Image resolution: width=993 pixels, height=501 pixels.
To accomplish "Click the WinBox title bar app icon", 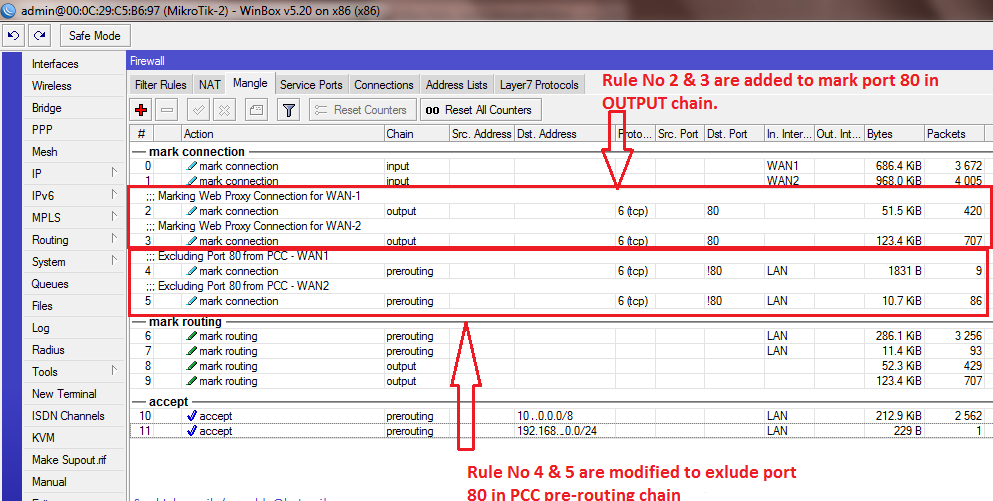I will tap(9, 10).
